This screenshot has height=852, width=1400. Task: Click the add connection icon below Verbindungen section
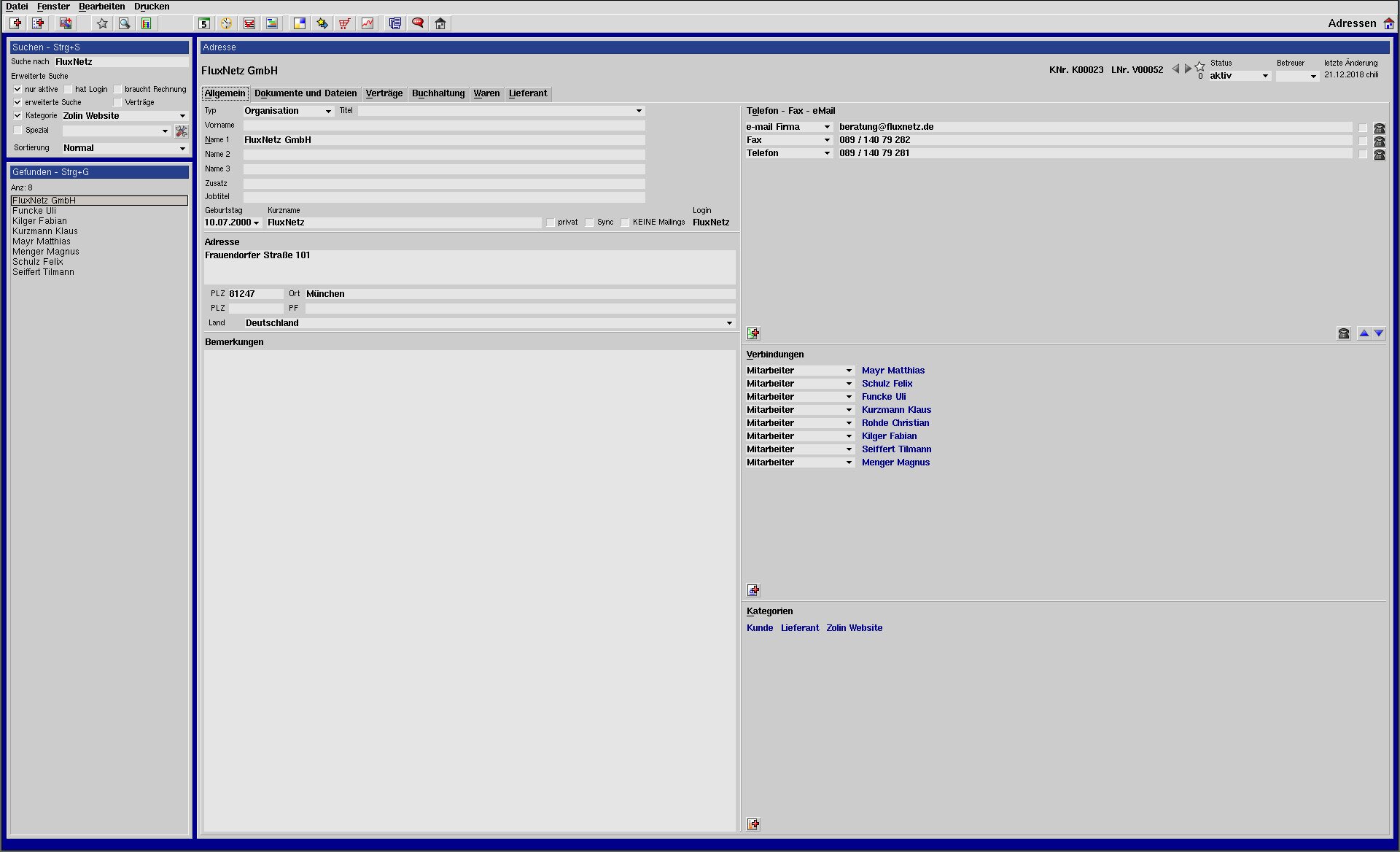[756, 589]
